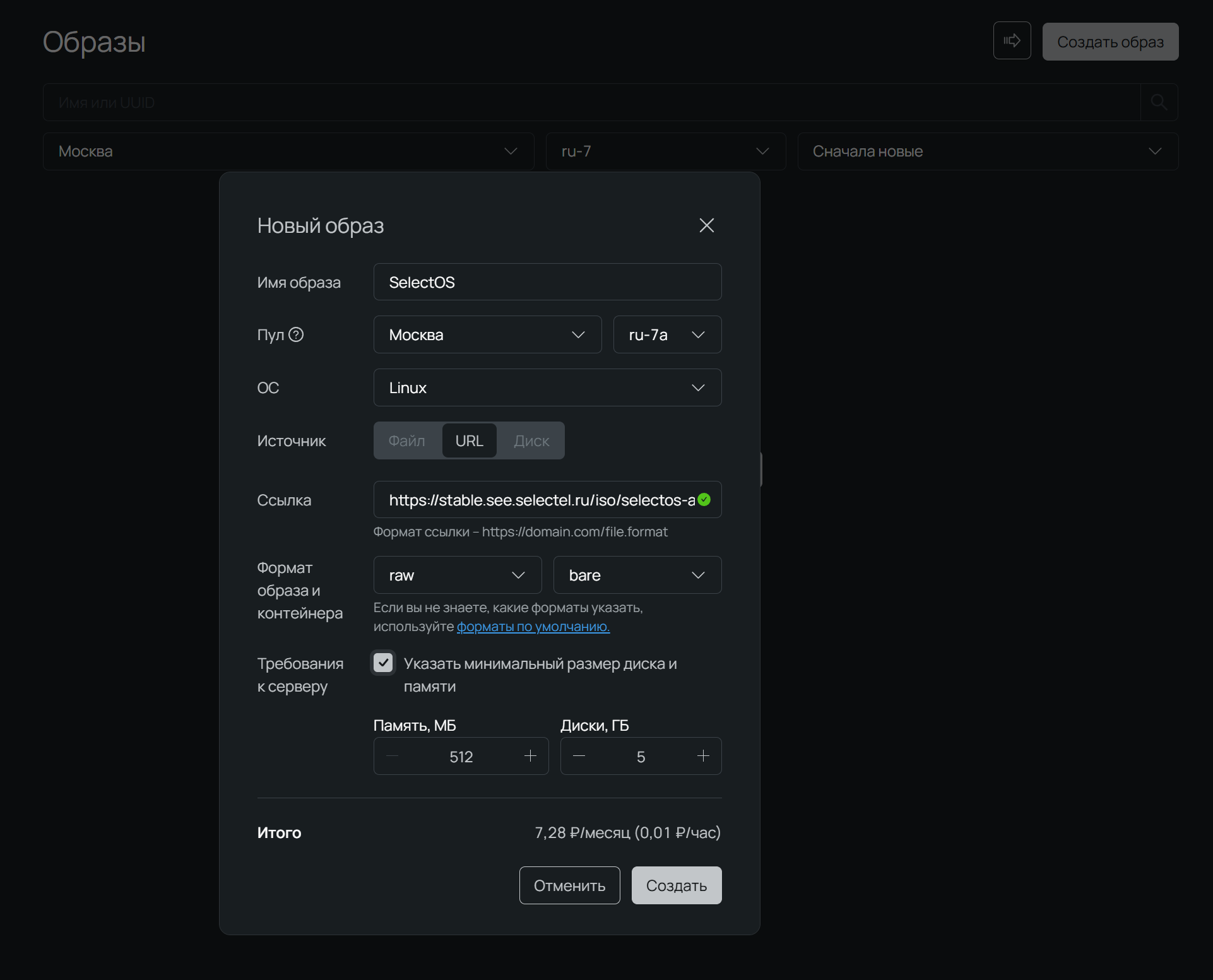
Task: Uncheck the minimum disk and memory checkbox
Action: (x=383, y=663)
